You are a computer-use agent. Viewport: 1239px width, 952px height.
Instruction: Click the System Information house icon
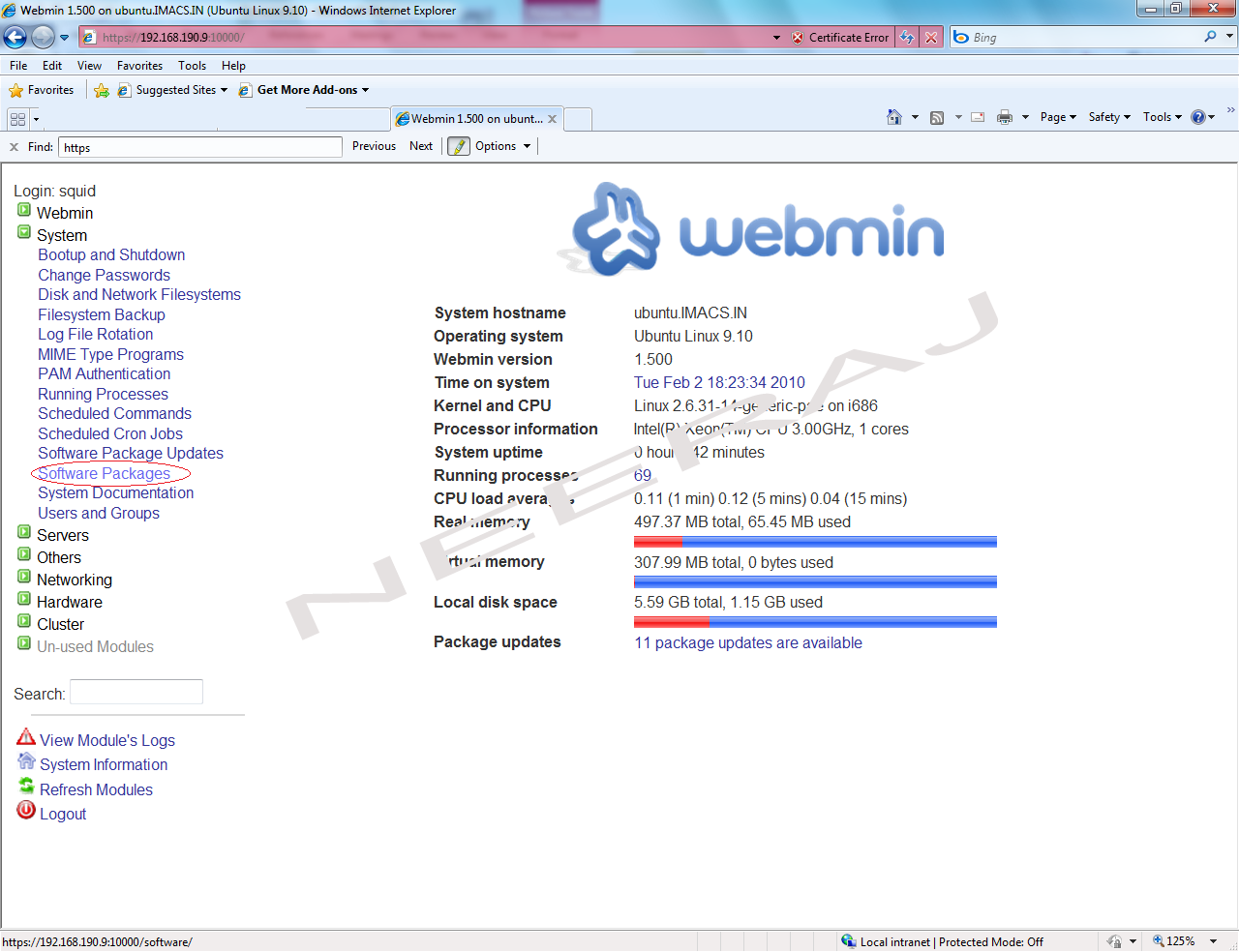point(26,761)
